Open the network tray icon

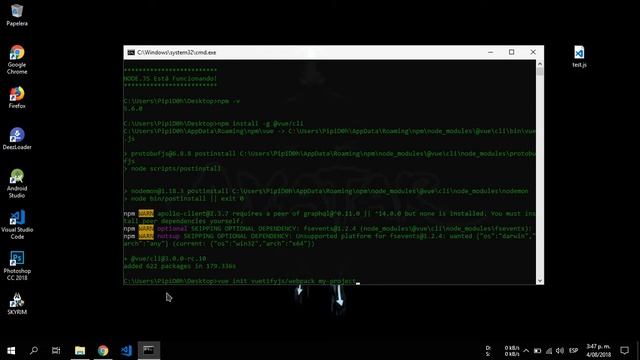549,351
